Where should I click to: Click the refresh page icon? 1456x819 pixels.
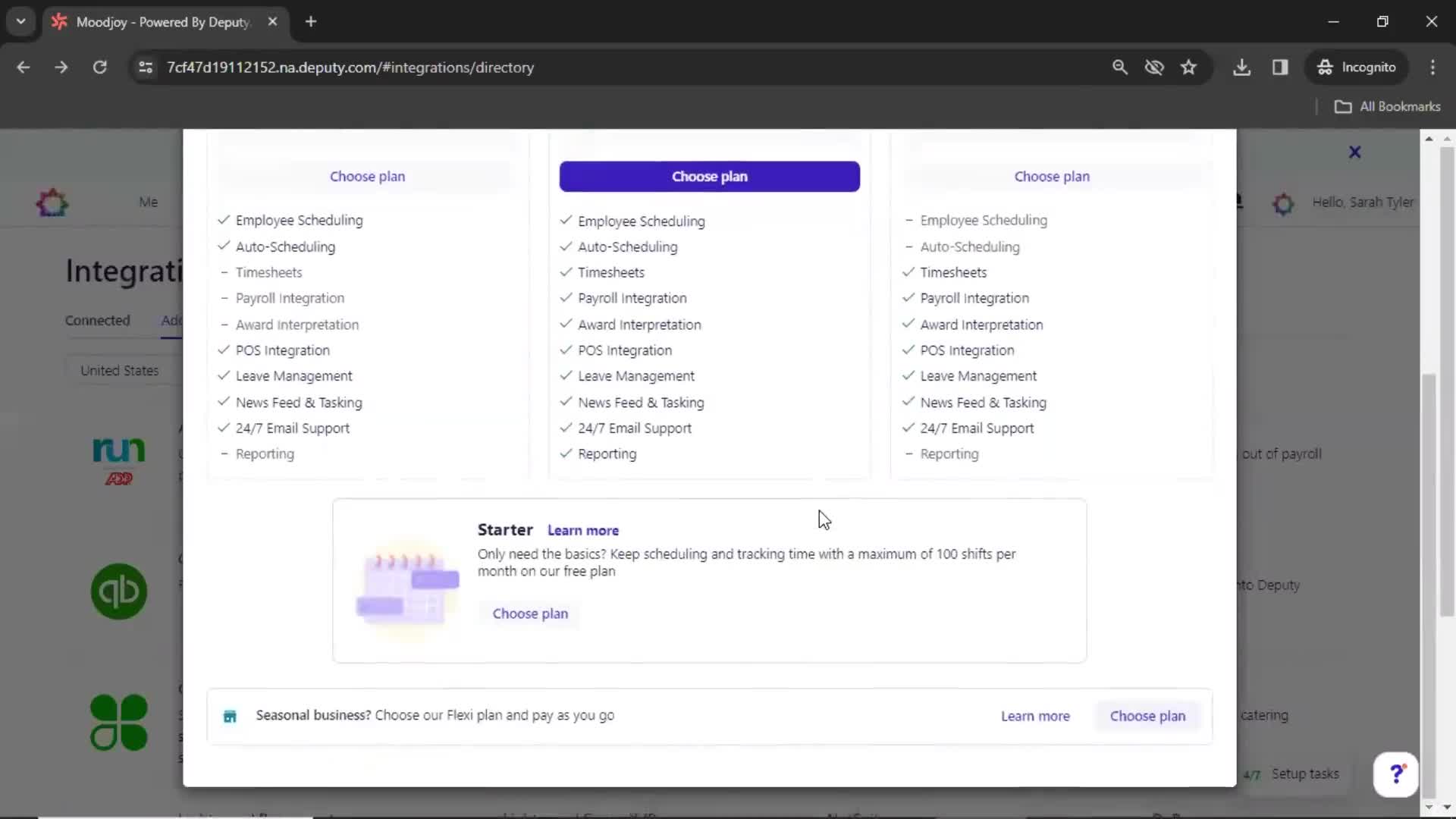tap(99, 67)
